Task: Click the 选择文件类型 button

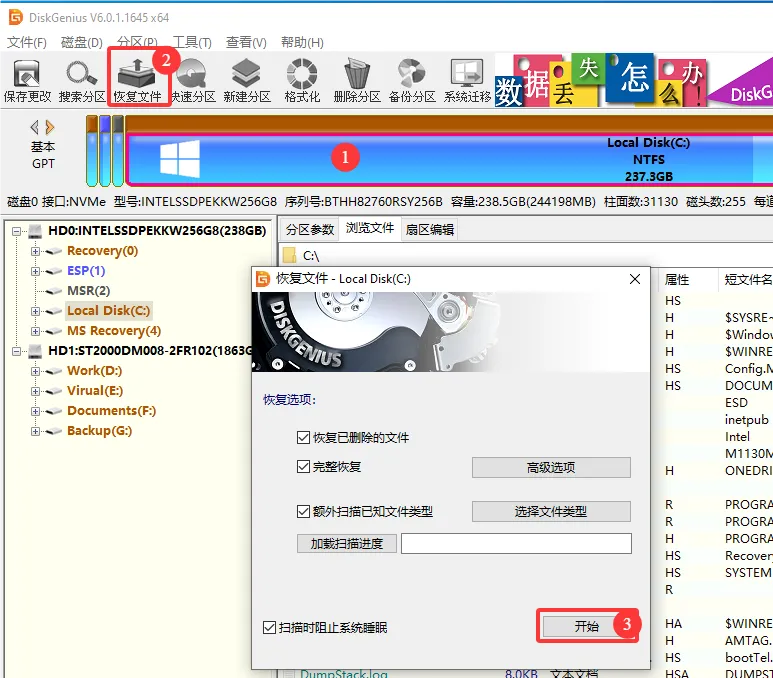Action: pyautogui.click(x=551, y=511)
